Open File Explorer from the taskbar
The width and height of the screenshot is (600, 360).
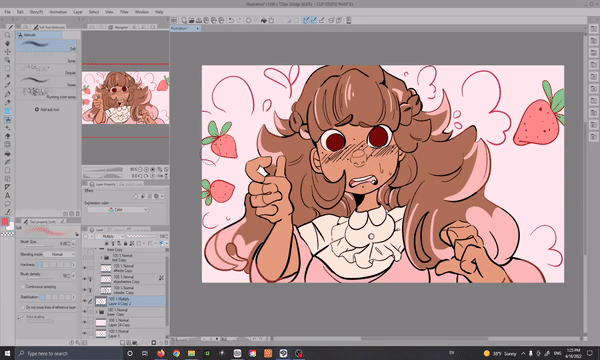(x=191, y=353)
